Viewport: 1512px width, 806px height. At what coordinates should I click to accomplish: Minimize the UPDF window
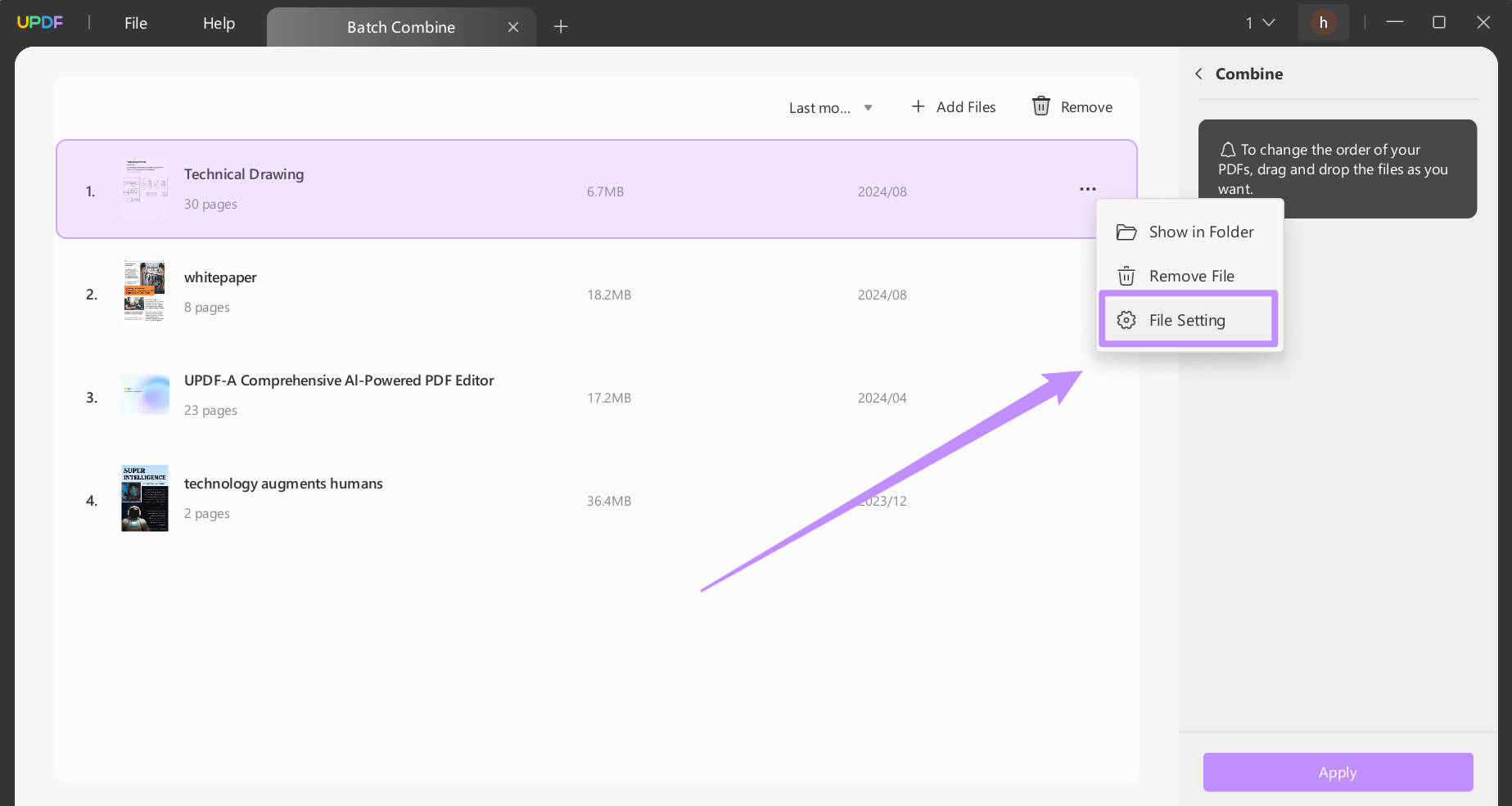(1395, 23)
